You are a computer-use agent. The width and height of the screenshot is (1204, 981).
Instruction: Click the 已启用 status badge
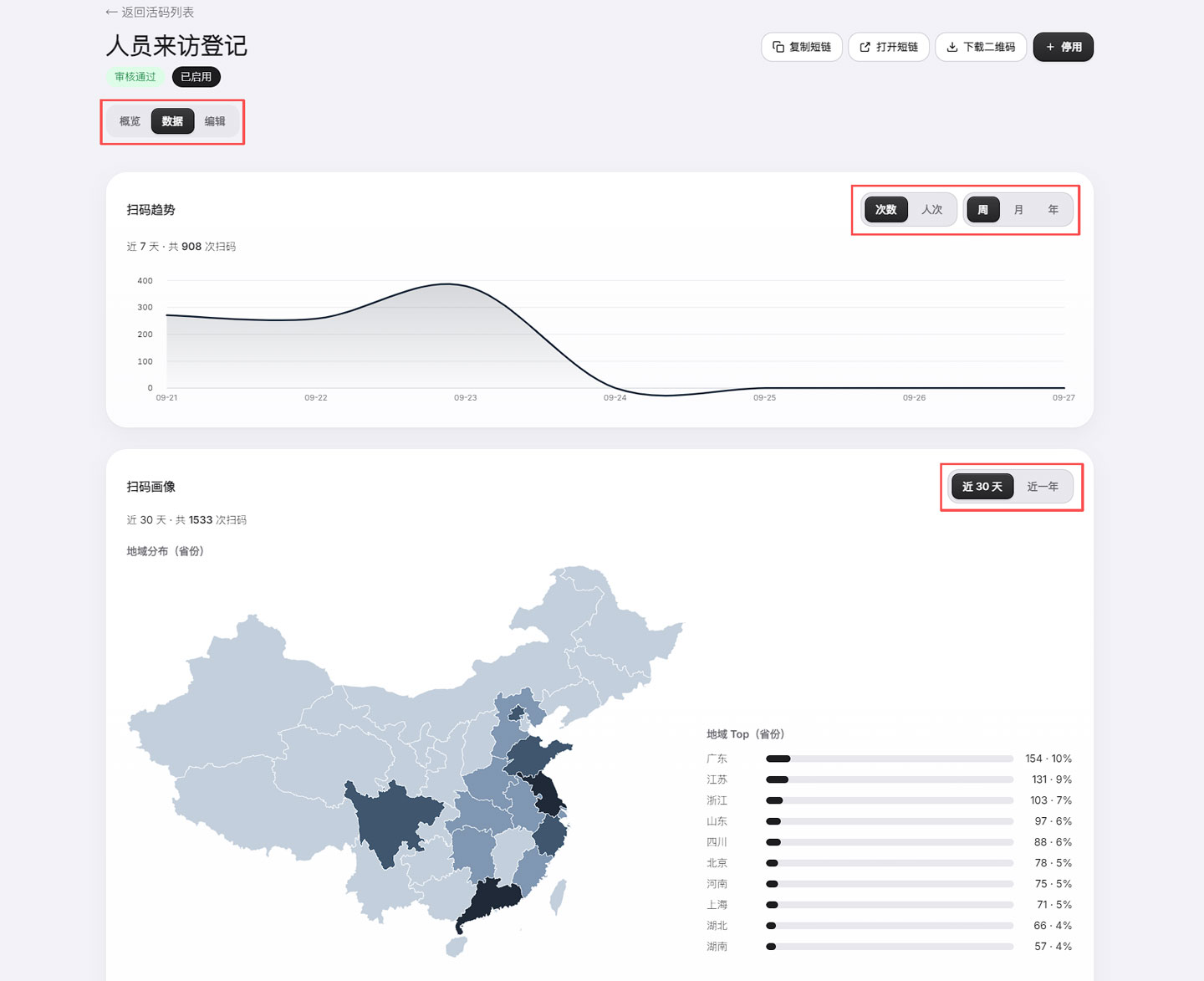(x=196, y=77)
